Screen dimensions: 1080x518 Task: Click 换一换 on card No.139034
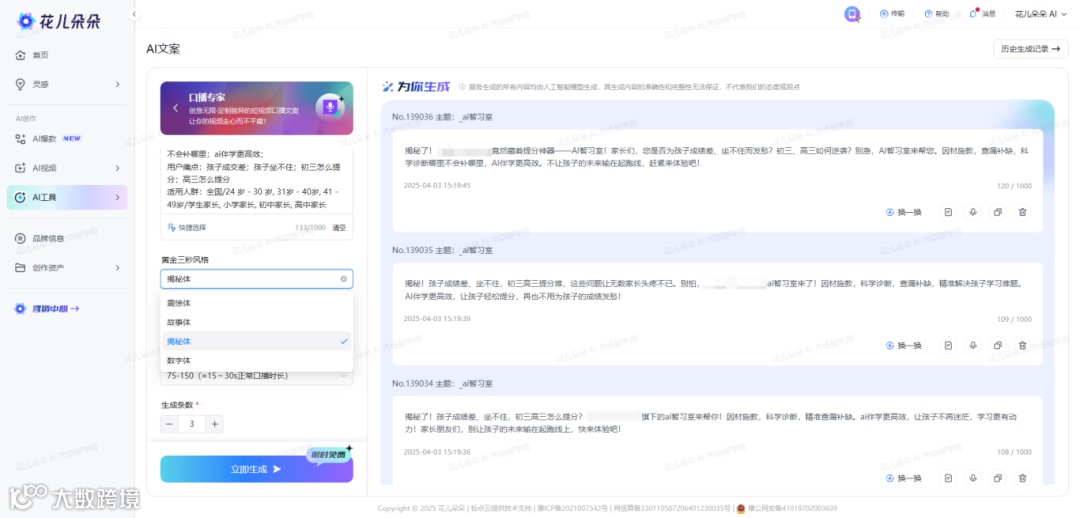(x=903, y=478)
